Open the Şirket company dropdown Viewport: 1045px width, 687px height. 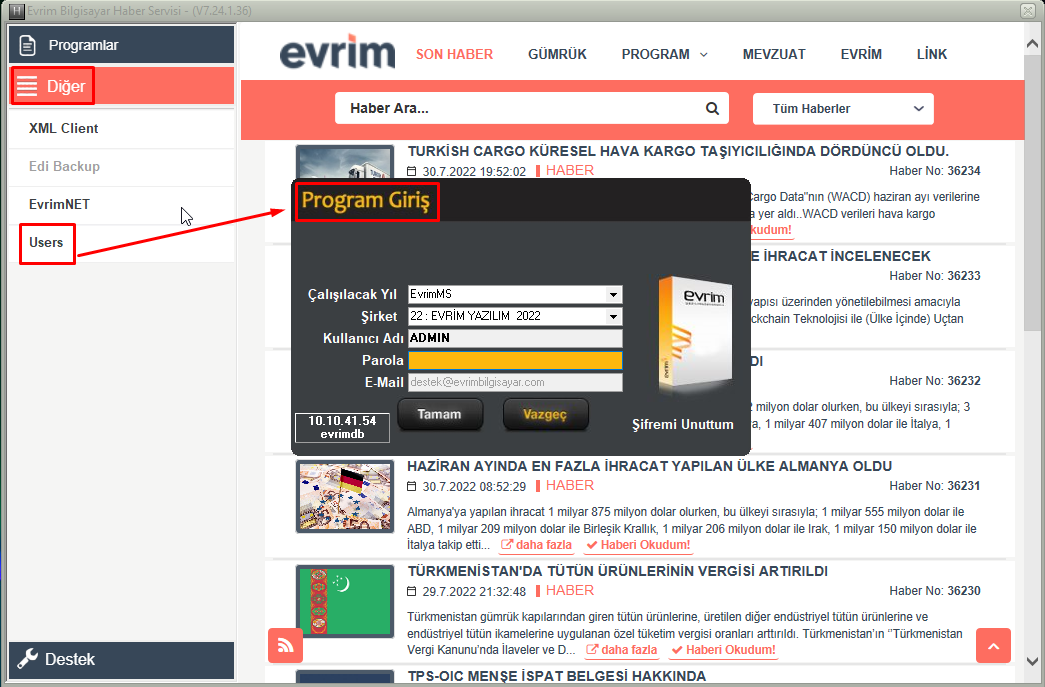515,316
